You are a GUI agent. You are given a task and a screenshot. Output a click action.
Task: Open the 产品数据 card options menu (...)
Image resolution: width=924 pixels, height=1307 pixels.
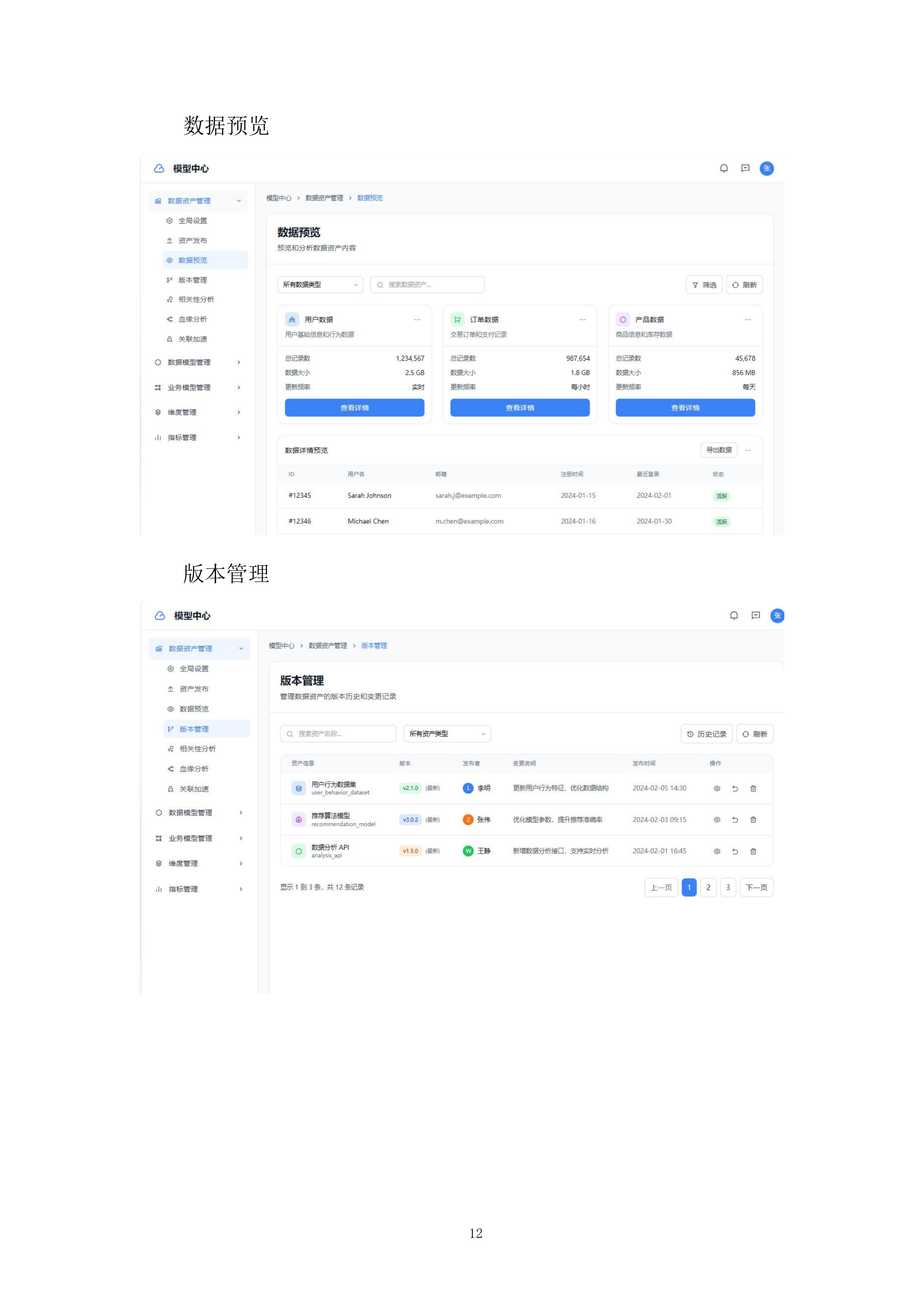(747, 319)
